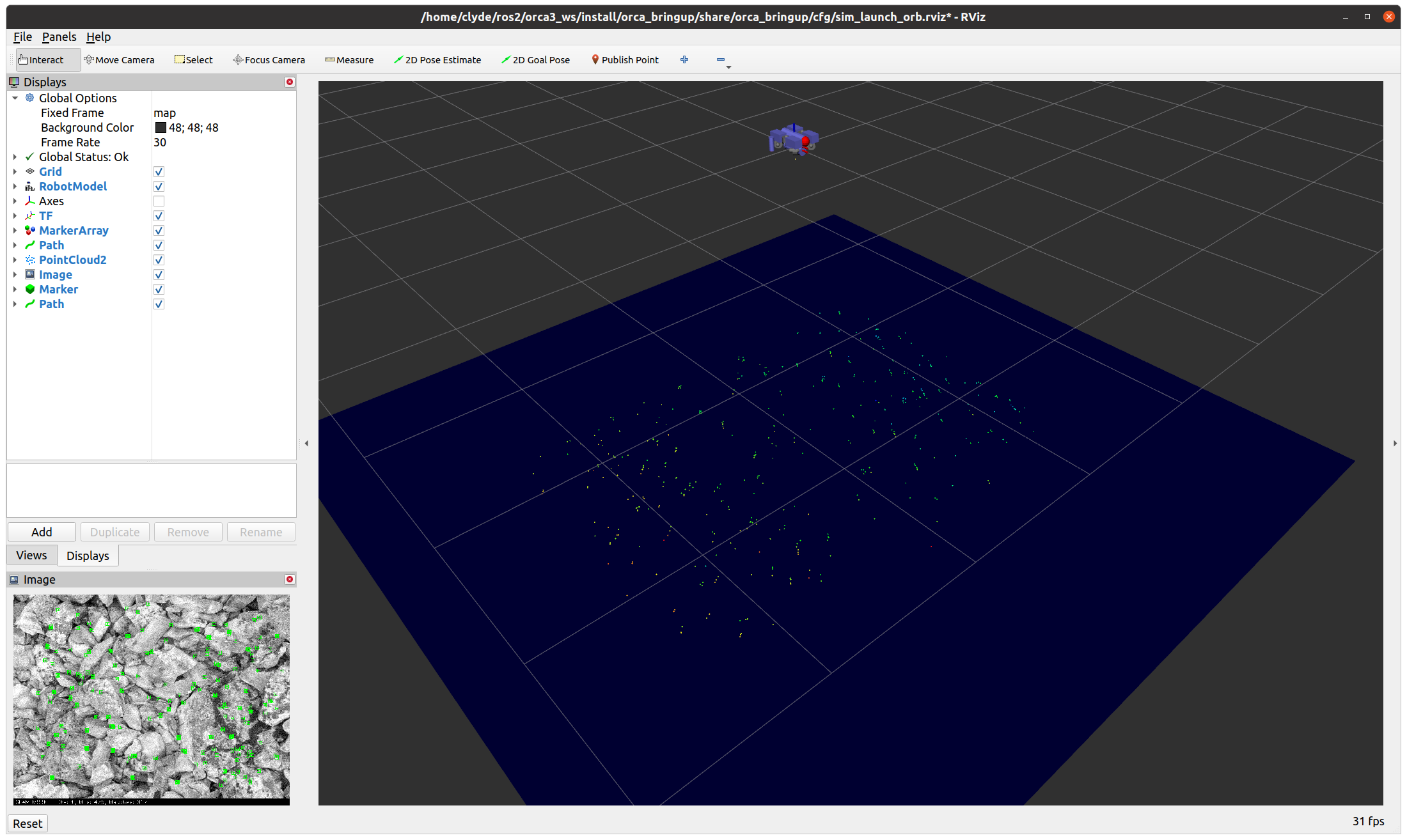Viewport: 1407px width, 840px height.
Task: Click the Background Color swatch
Action: [x=161, y=128]
